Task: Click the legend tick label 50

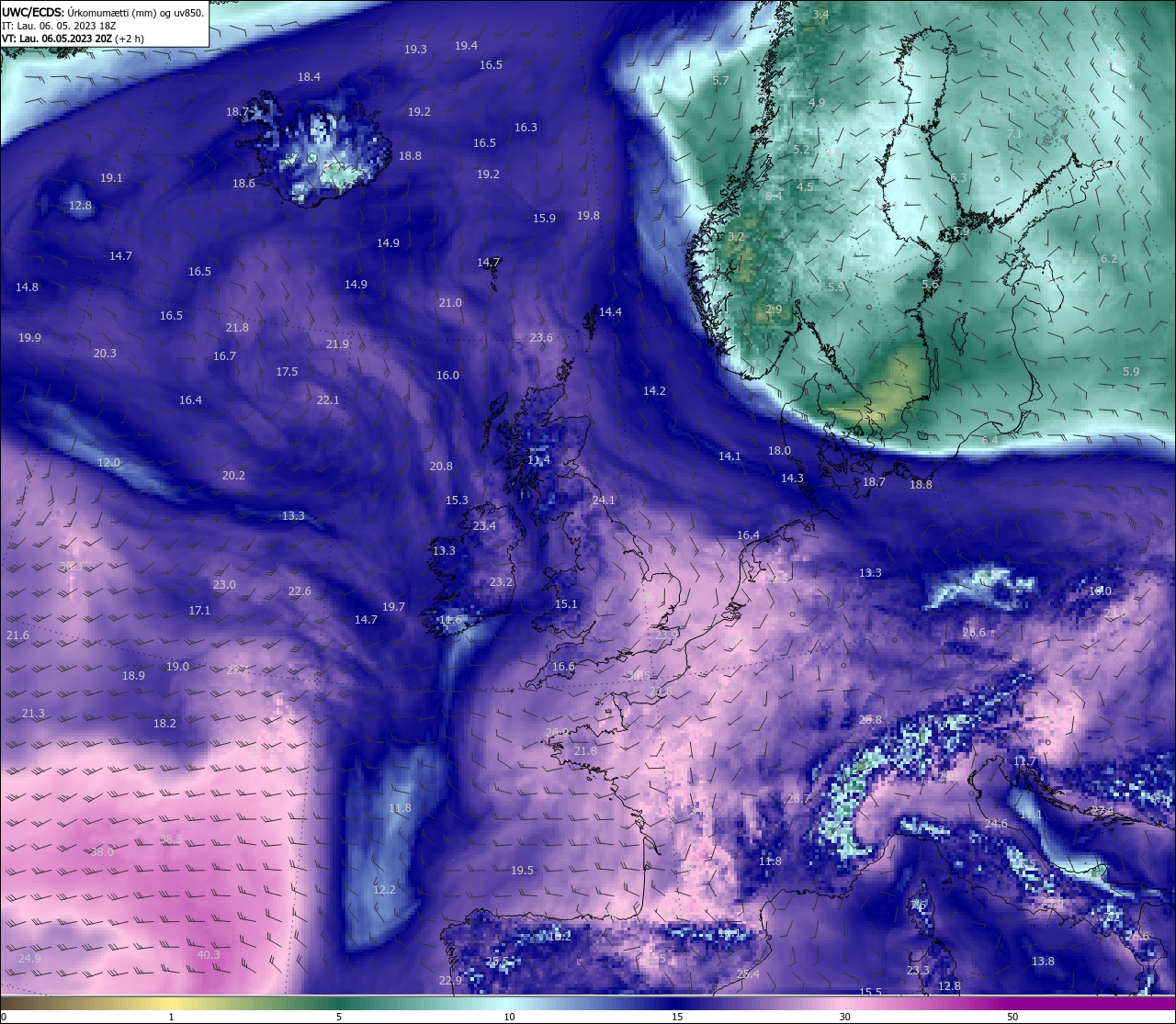Action: point(1012,1017)
